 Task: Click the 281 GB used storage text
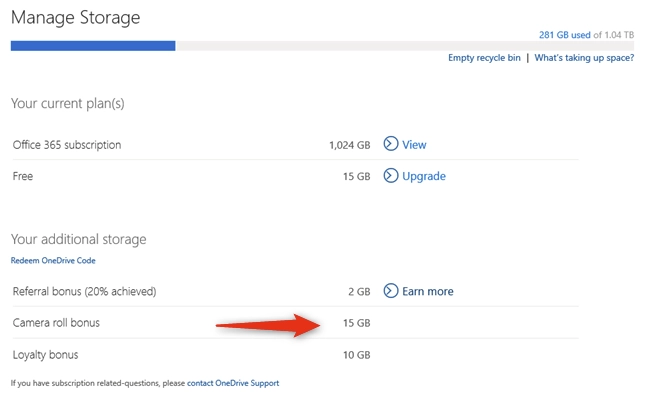565,35
